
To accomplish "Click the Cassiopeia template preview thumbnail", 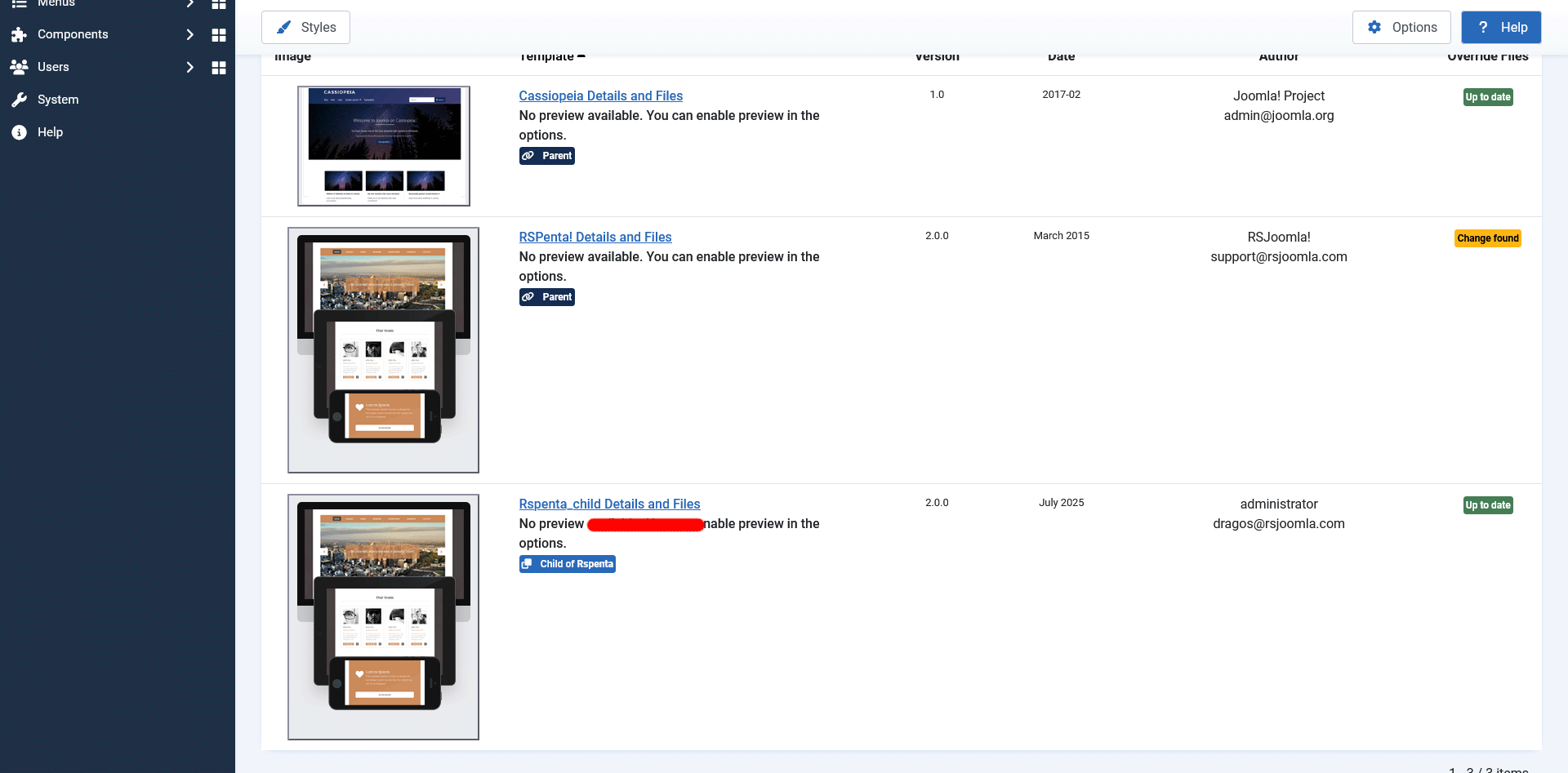I will pyautogui.click(x=384, y=146).
